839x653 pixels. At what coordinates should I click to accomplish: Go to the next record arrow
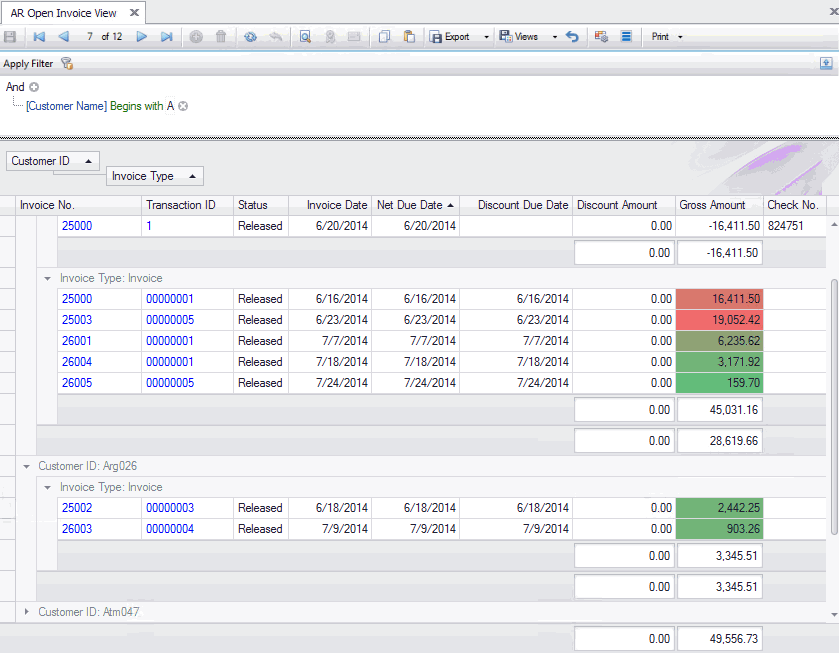(x=142, y=37)
